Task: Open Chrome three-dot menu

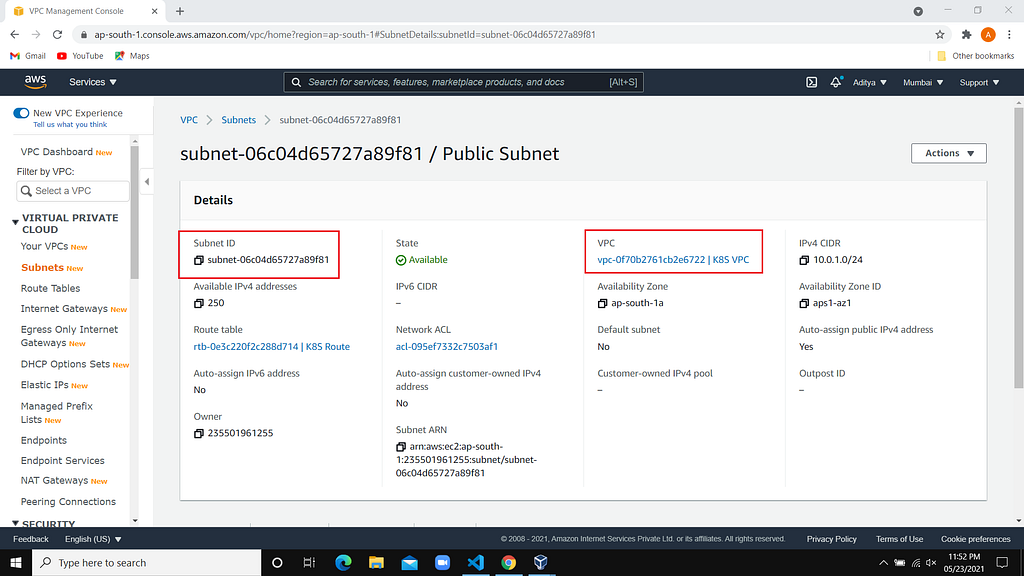Action: coord(1010,35)
